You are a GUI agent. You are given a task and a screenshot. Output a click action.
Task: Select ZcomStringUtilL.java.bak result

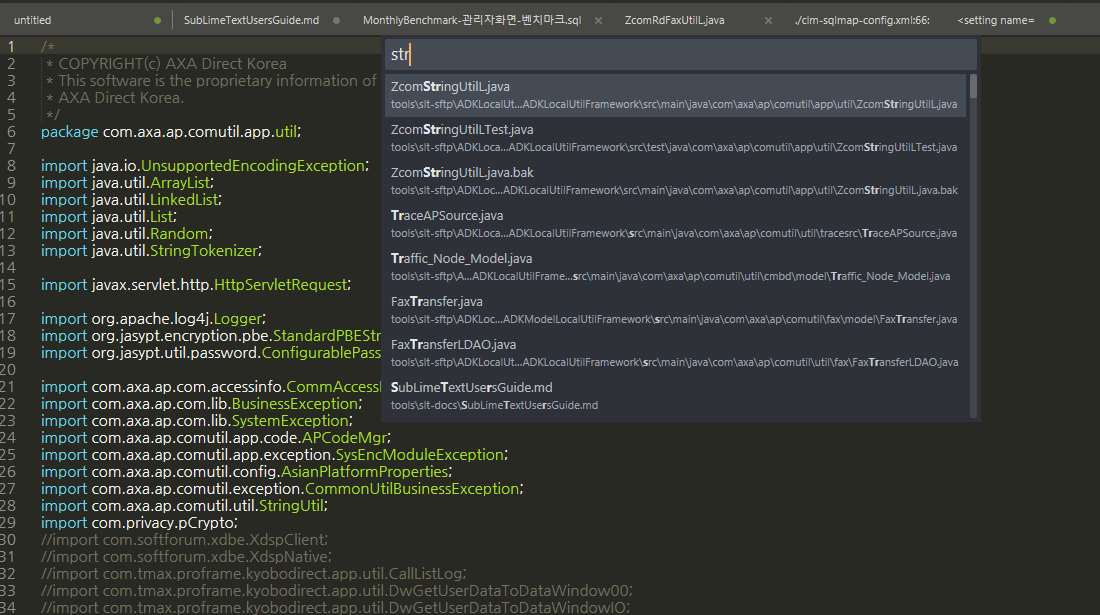[676, 181]
